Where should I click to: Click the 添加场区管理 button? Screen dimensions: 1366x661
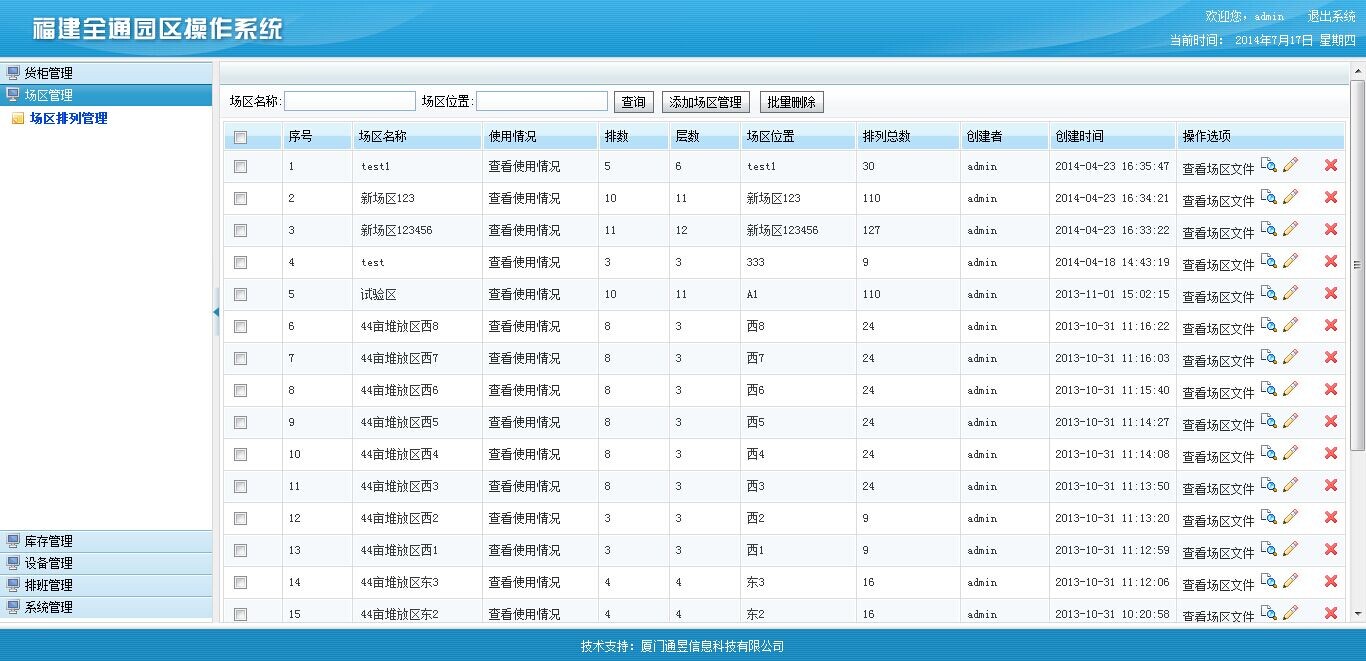[x=705, y=102]
